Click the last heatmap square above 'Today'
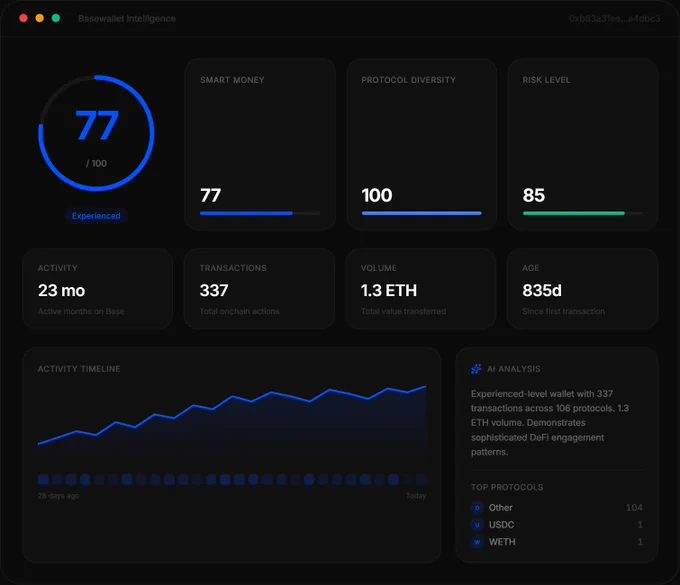The image size is (680, 585). (x=421, y=479)
